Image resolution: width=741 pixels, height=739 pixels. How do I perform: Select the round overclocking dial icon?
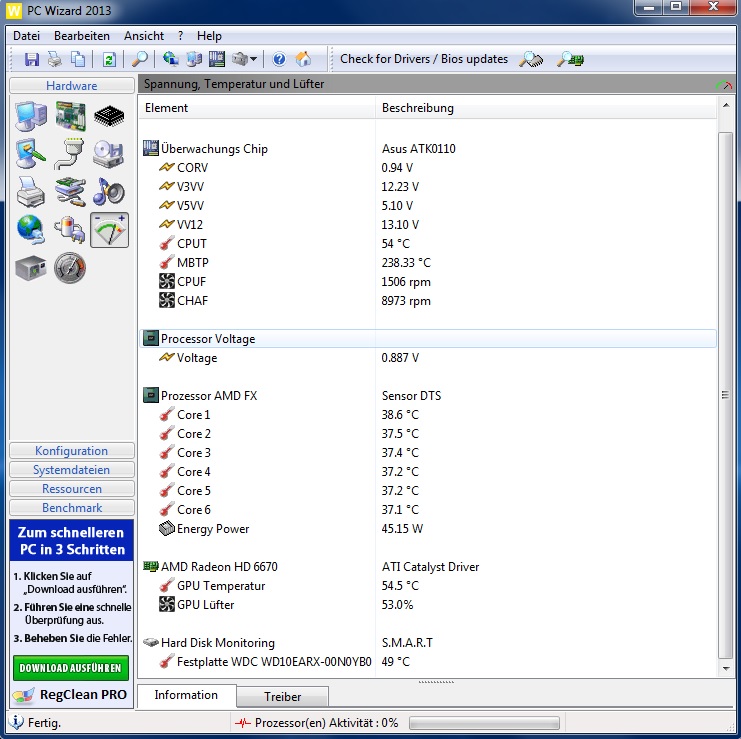tap(70, 267)
